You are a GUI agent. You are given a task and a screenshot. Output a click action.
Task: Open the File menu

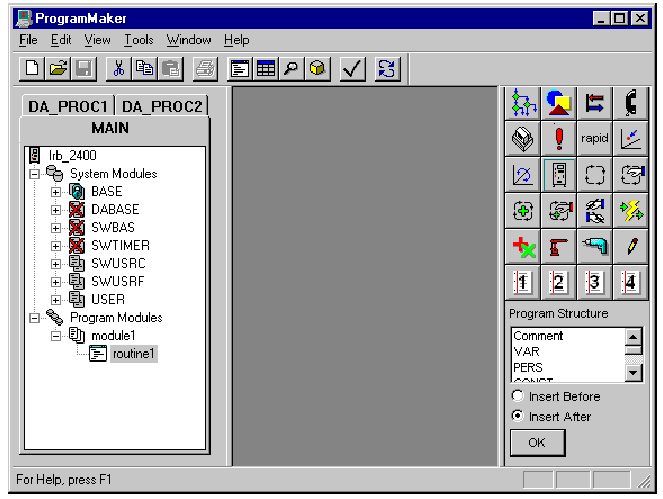tap(28, 40)
